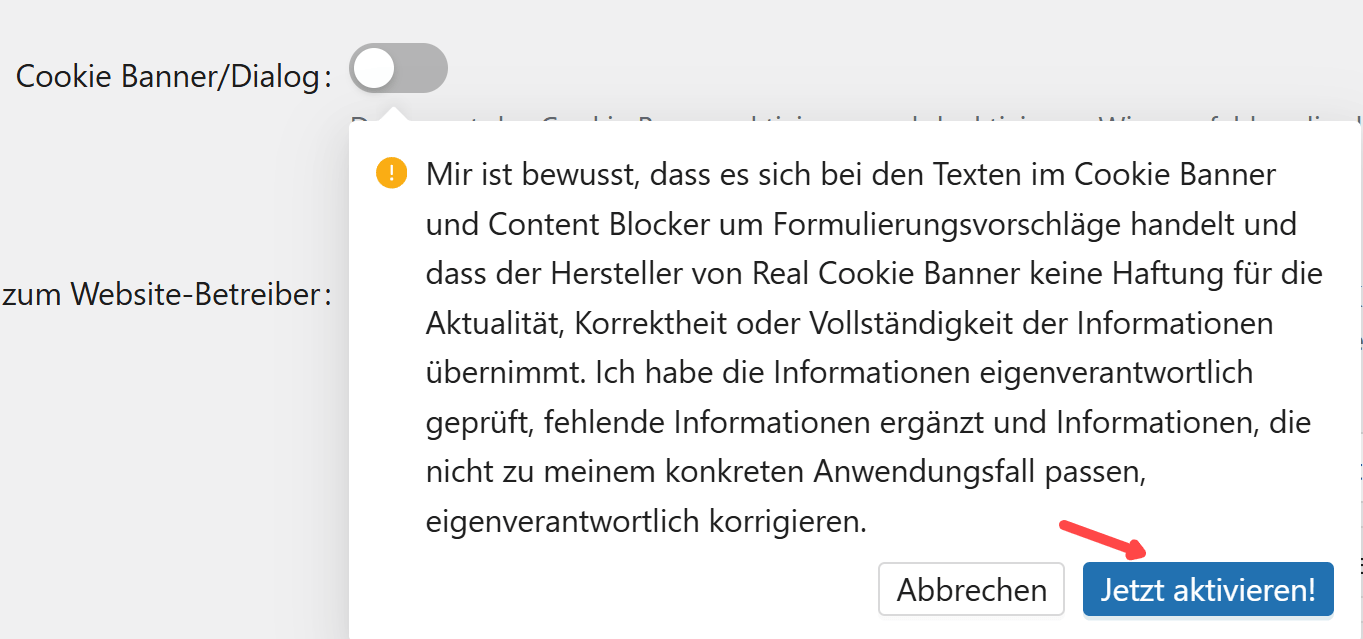Click the word 'Anwendungsfall' in the popup
The width and height of the screenshot is (1363, 639).
click(926, 471)
